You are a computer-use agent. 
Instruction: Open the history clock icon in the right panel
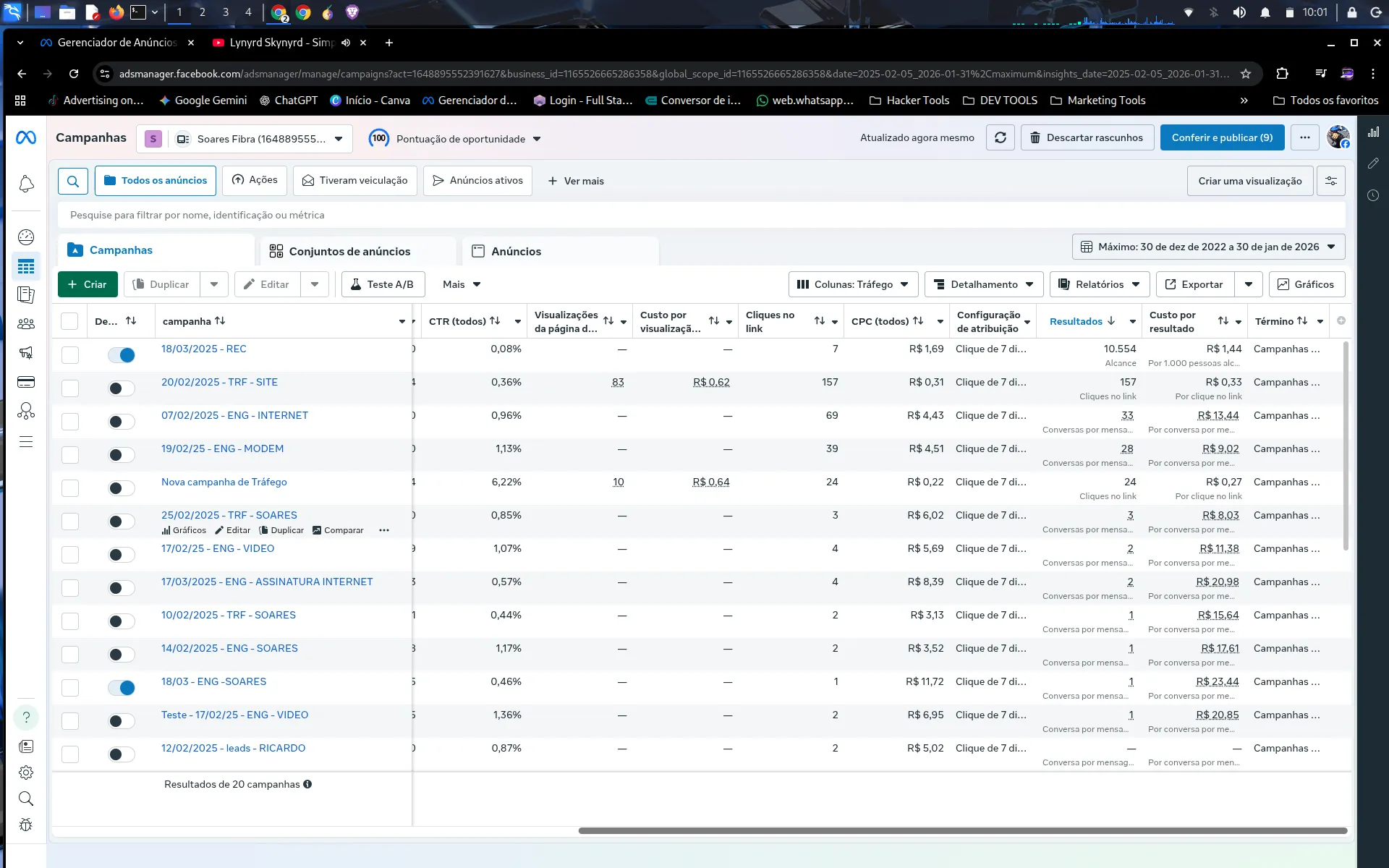point(1373,195)
